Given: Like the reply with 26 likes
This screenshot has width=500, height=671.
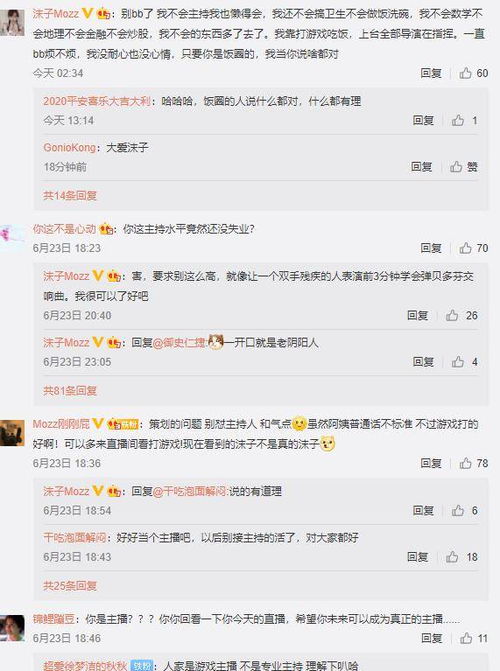Looking at the screenshot, I should 461,315.
